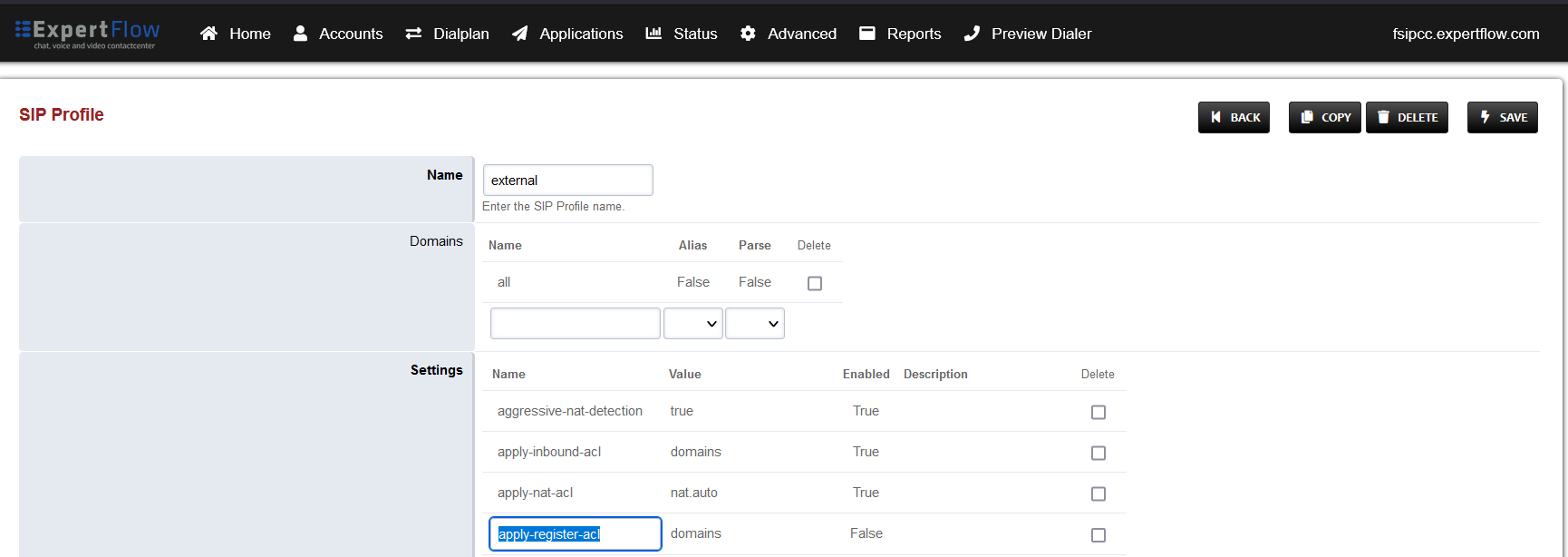Click the Dialplan arrows icon
The image size is (1568, 557).
click(413, 34)
